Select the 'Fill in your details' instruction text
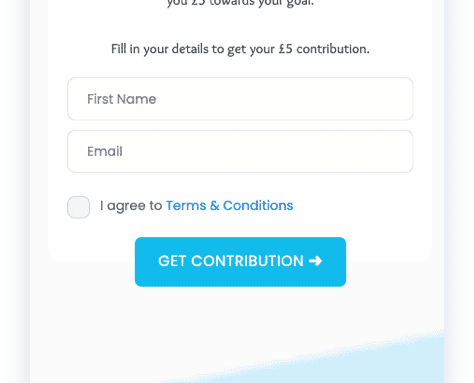The image size is (474, 383). pyautogui.click(x=240, y=49)
